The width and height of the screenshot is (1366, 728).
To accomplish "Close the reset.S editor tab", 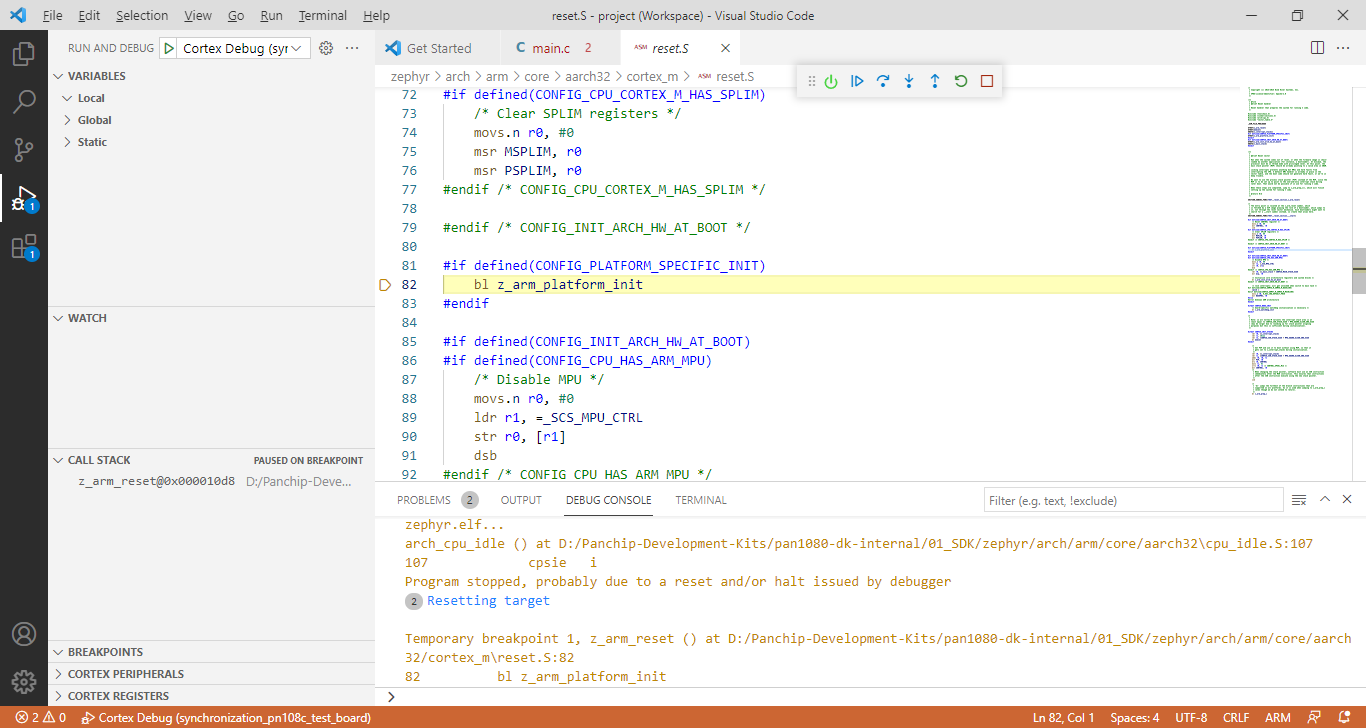I will pyautogui.click(x=725, y=48).
